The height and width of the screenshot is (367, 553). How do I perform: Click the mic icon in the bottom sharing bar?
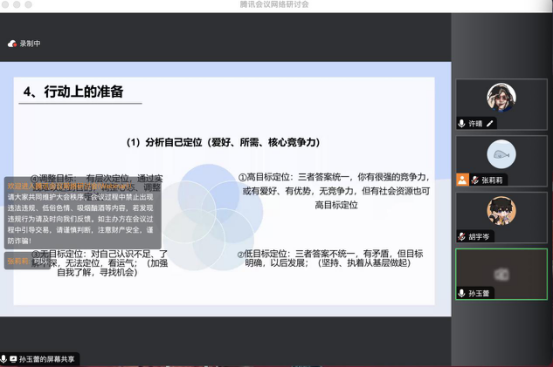4,359
